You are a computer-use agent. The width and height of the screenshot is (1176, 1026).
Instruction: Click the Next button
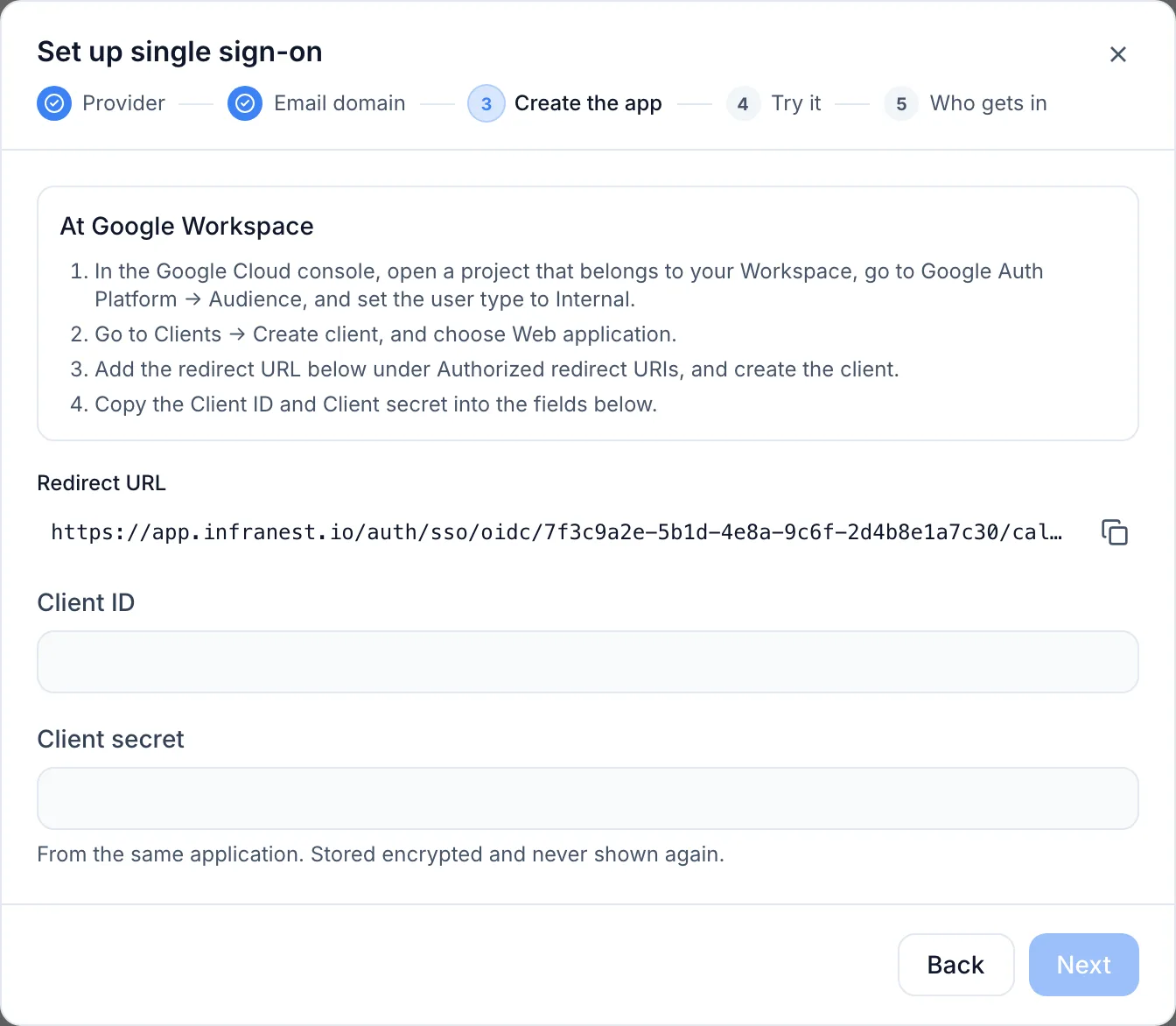click(x=1084, y=965)
